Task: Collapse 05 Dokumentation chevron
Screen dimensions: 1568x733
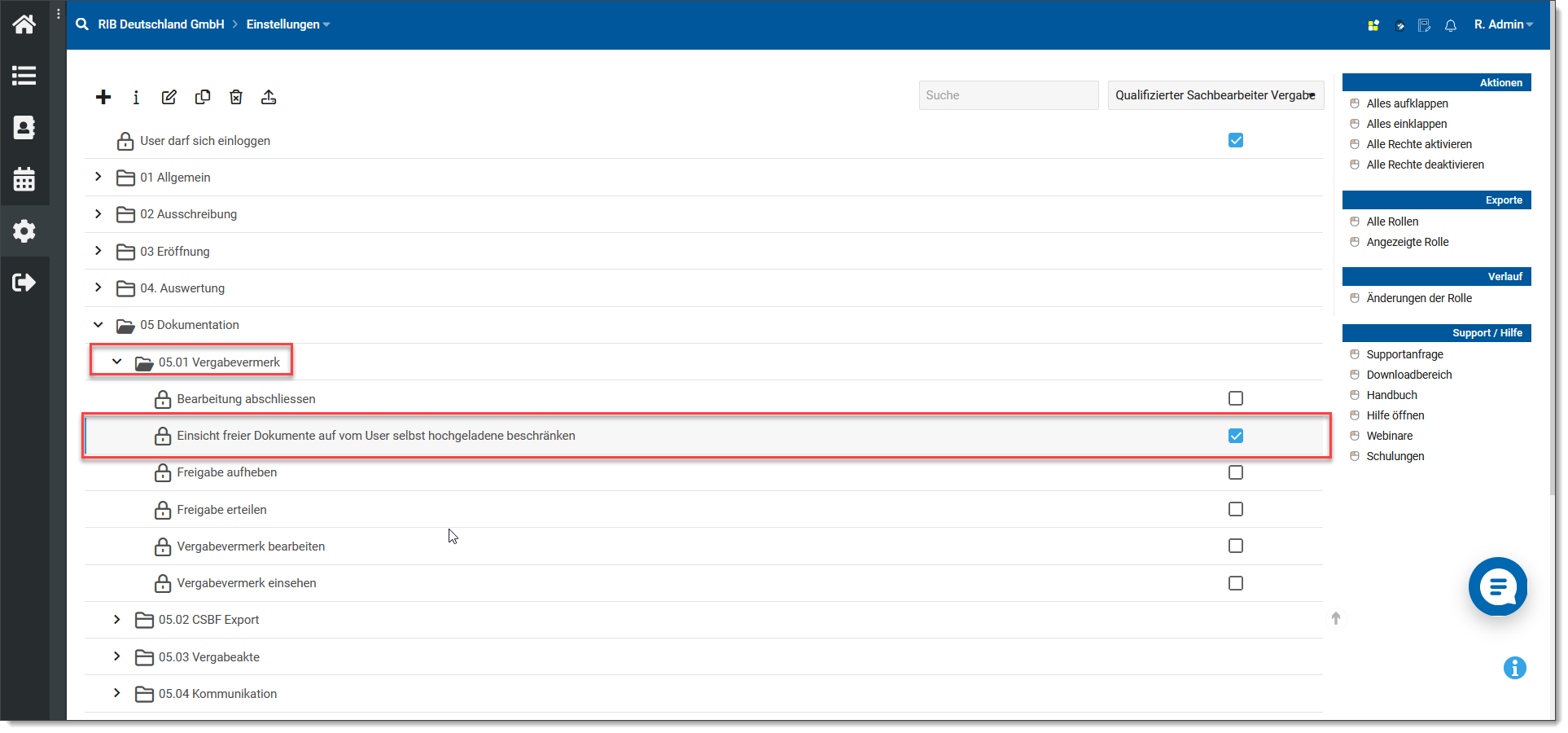Action: 99,324
